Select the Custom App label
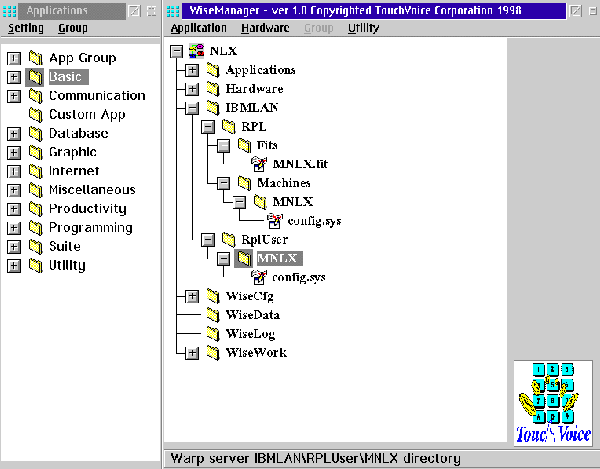The image size is (600, 469). 87,114
